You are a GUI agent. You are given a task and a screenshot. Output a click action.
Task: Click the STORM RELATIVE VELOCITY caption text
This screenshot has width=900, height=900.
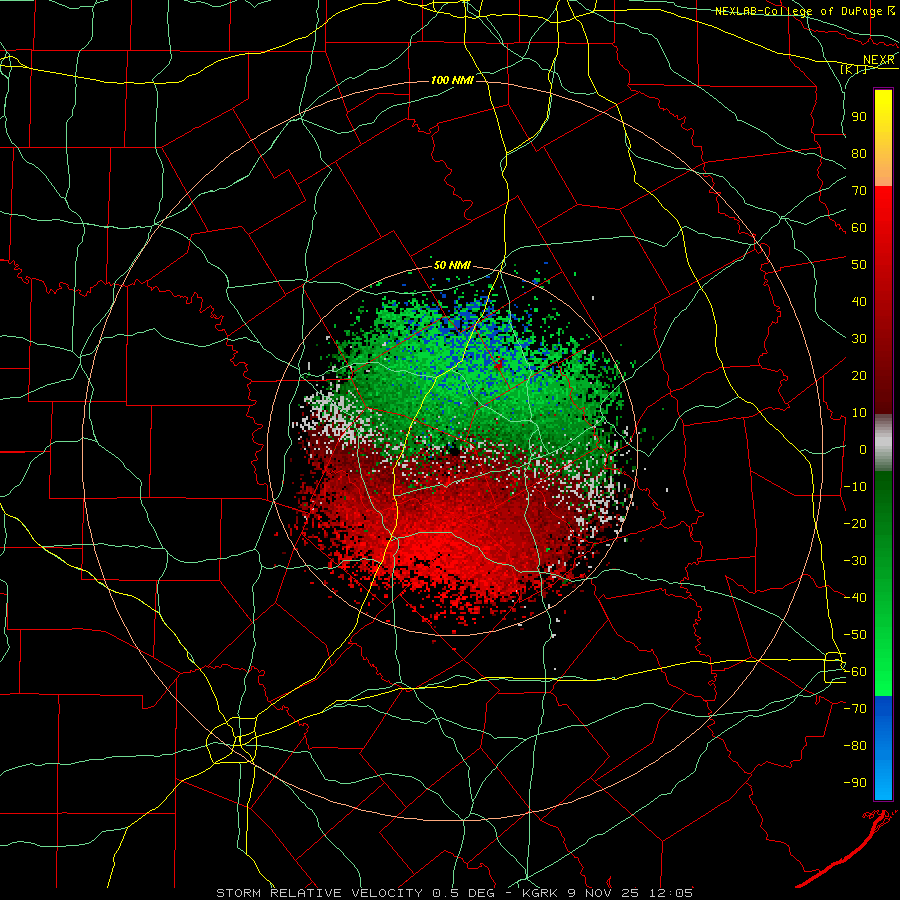[319, 893]
